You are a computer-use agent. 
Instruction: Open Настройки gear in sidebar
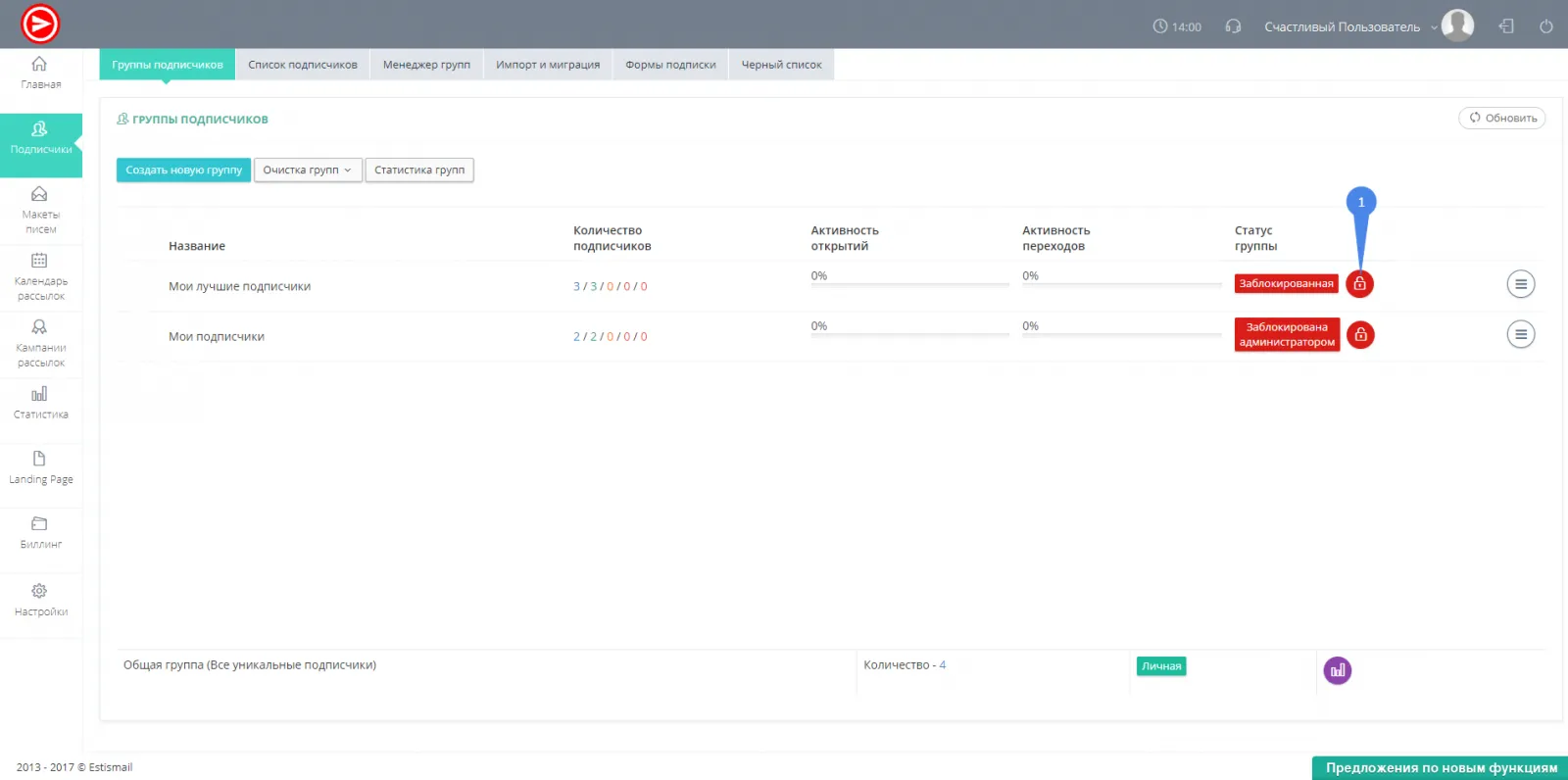pos(40,599)
